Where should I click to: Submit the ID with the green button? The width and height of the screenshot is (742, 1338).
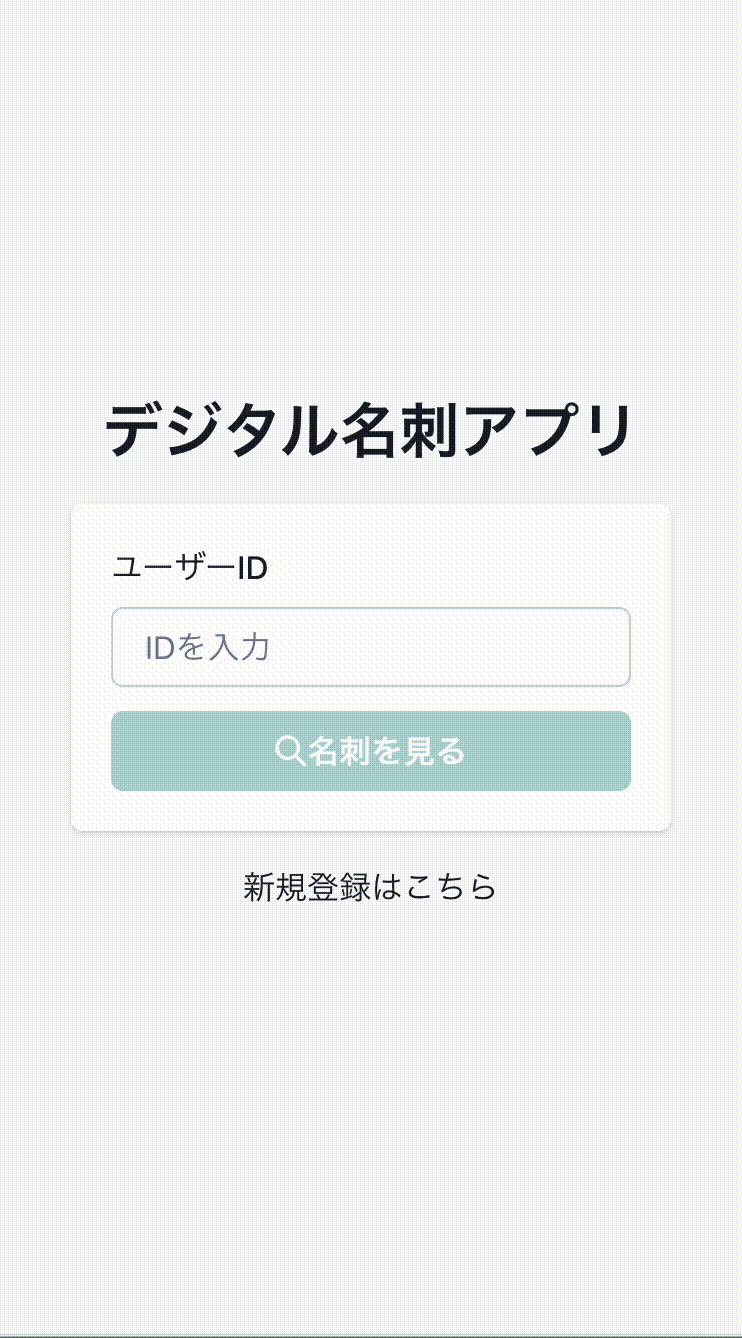pyautogui.click(x=371, y=751)
